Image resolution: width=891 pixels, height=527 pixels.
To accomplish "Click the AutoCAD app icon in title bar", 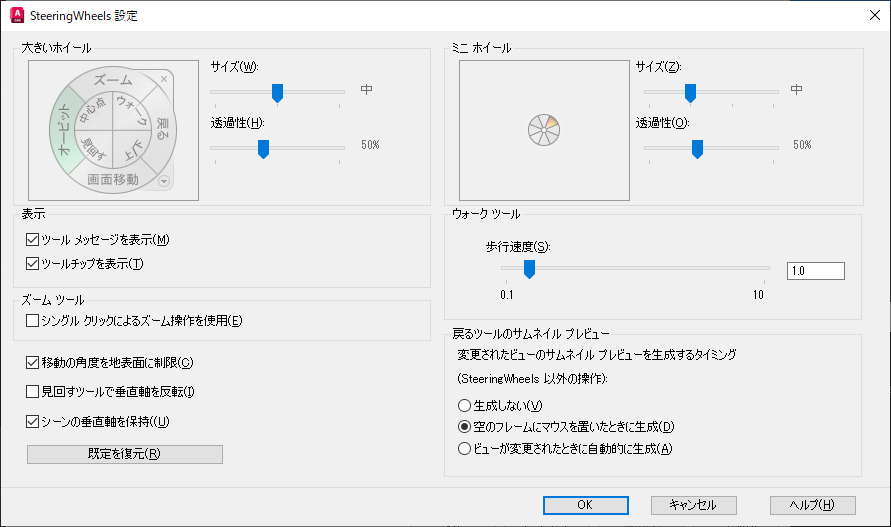I will [x=17, y=15].
